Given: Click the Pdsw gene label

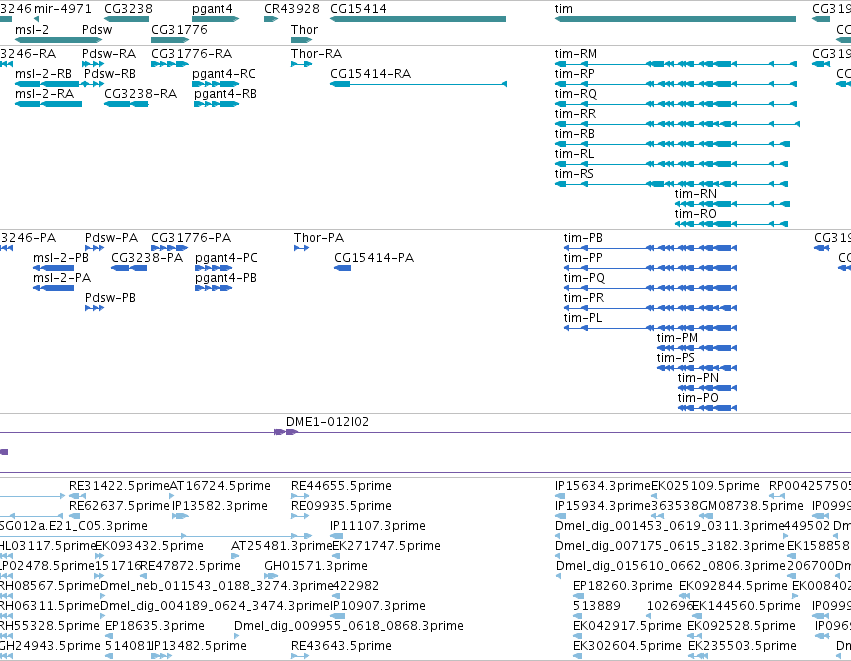Looking at the screenshot, I should pos(97,29).
